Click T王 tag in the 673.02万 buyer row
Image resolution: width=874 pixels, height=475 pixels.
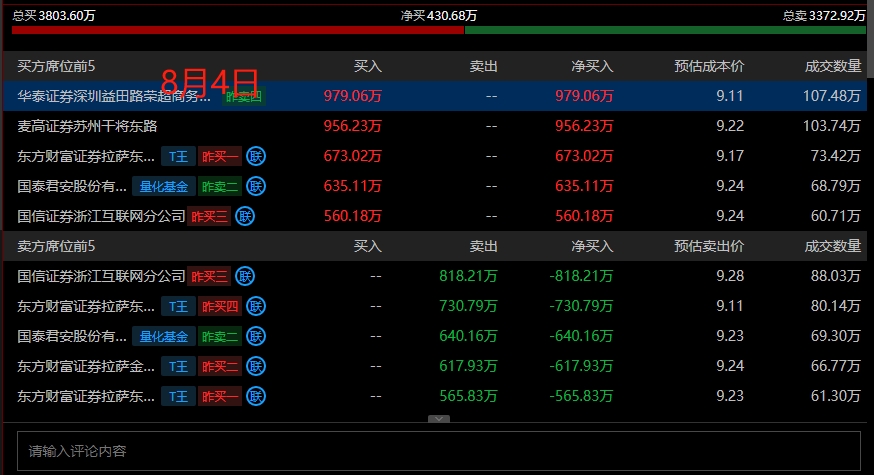tap(178, 157)
